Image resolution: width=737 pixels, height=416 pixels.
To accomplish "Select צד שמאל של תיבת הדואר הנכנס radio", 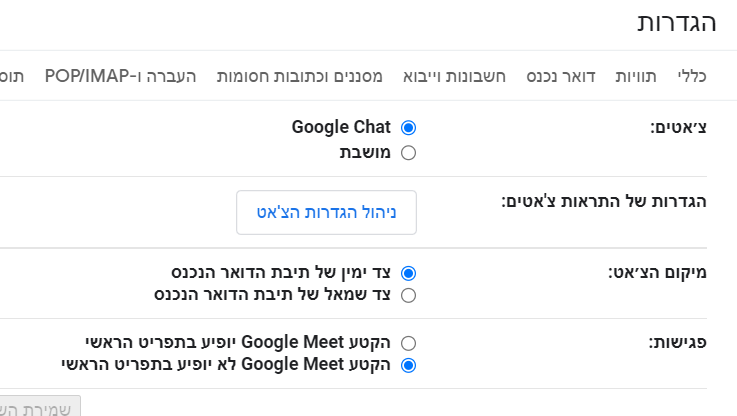I will (x=408, y=295).
